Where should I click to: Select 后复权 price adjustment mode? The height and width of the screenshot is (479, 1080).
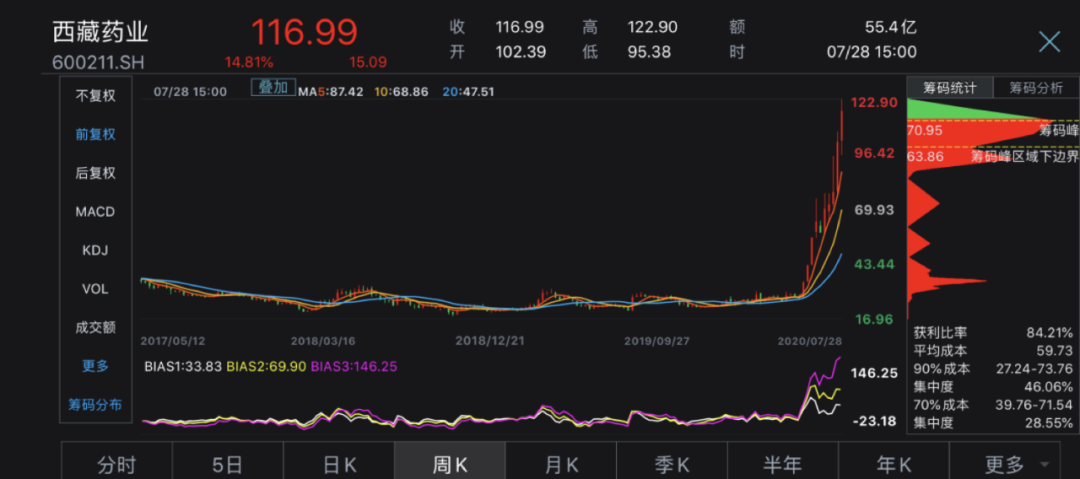point(95,173)
